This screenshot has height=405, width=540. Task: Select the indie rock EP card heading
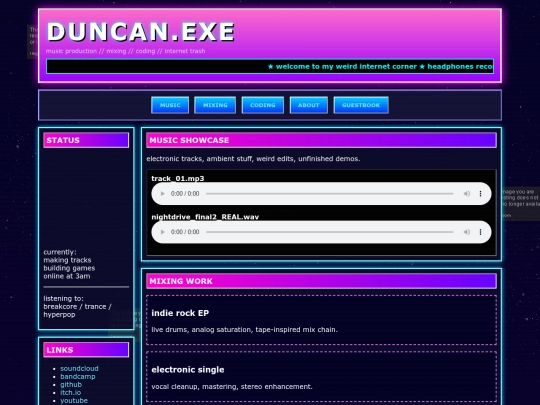pyautogui.click(x=180, y=313)
